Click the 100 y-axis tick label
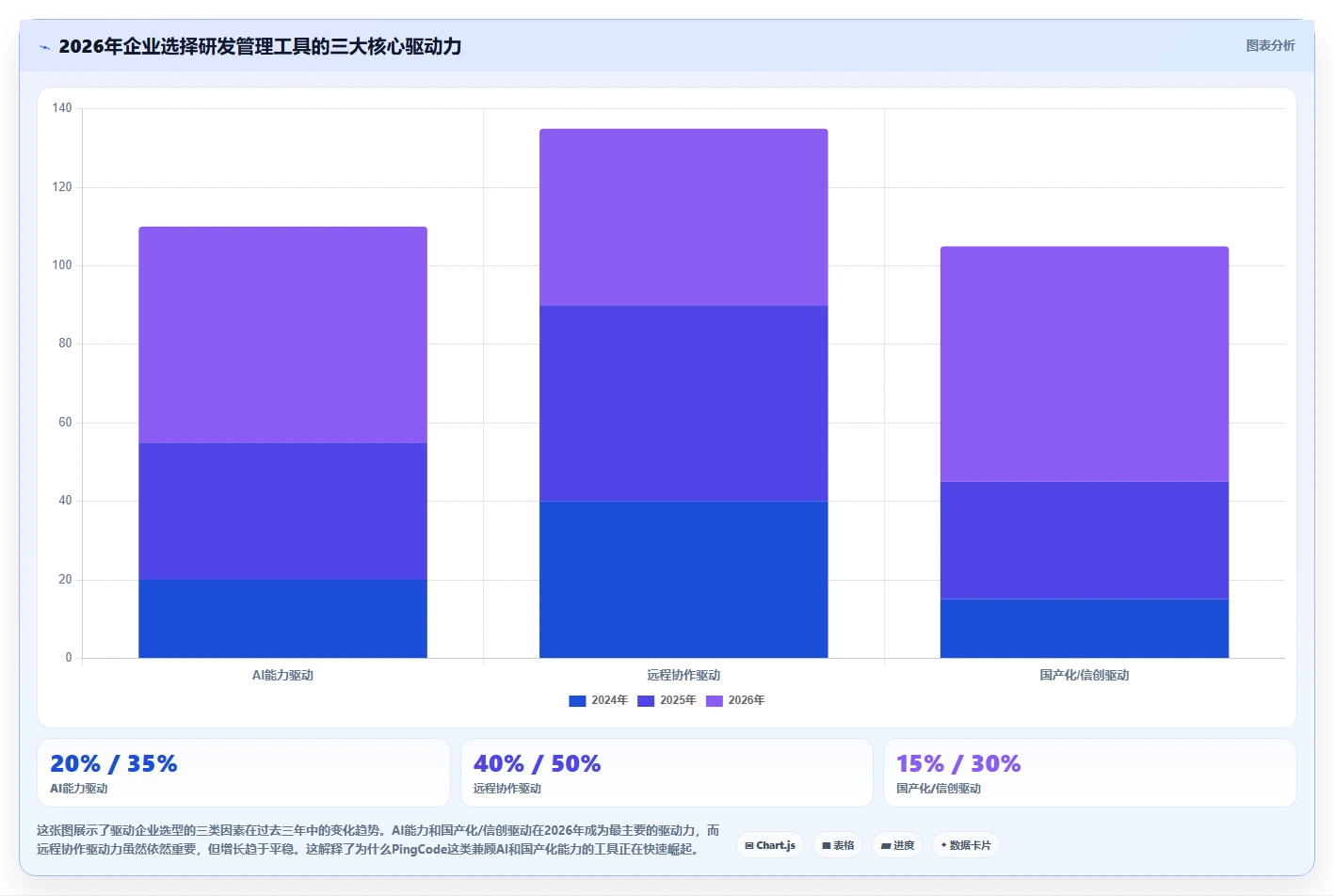The image size is (1334, 896). pyautogui.click(x=62, y=265)
